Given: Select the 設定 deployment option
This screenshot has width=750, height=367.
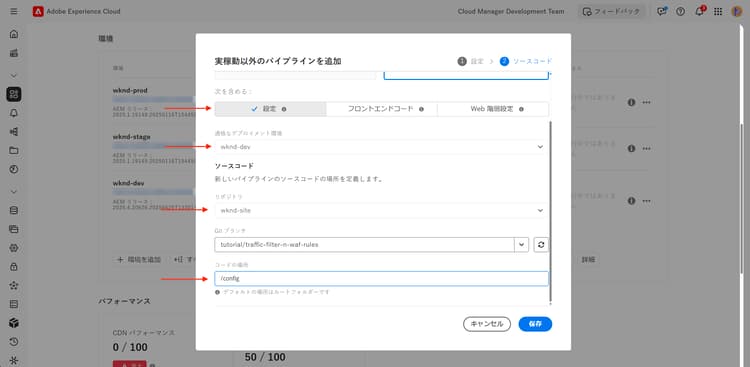Looking at the screenshot, I should (270, 109).
